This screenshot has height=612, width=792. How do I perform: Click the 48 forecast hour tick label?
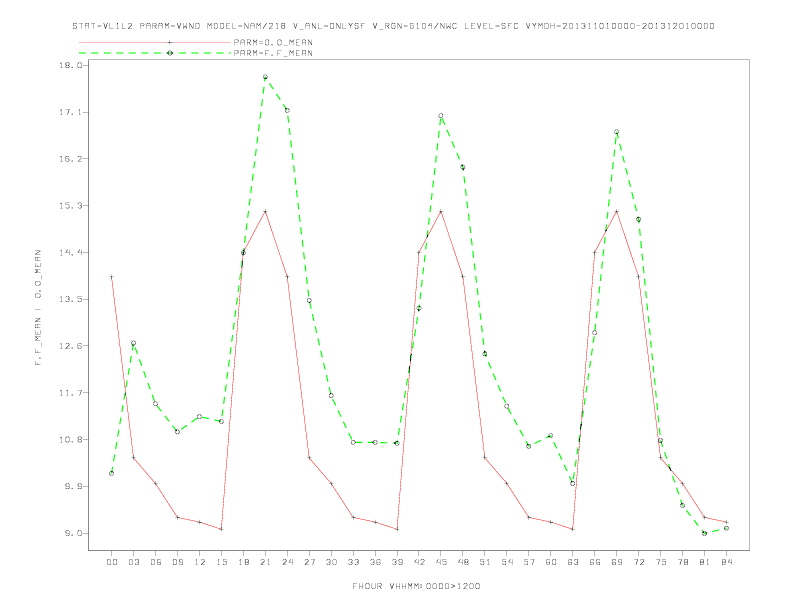463,562
